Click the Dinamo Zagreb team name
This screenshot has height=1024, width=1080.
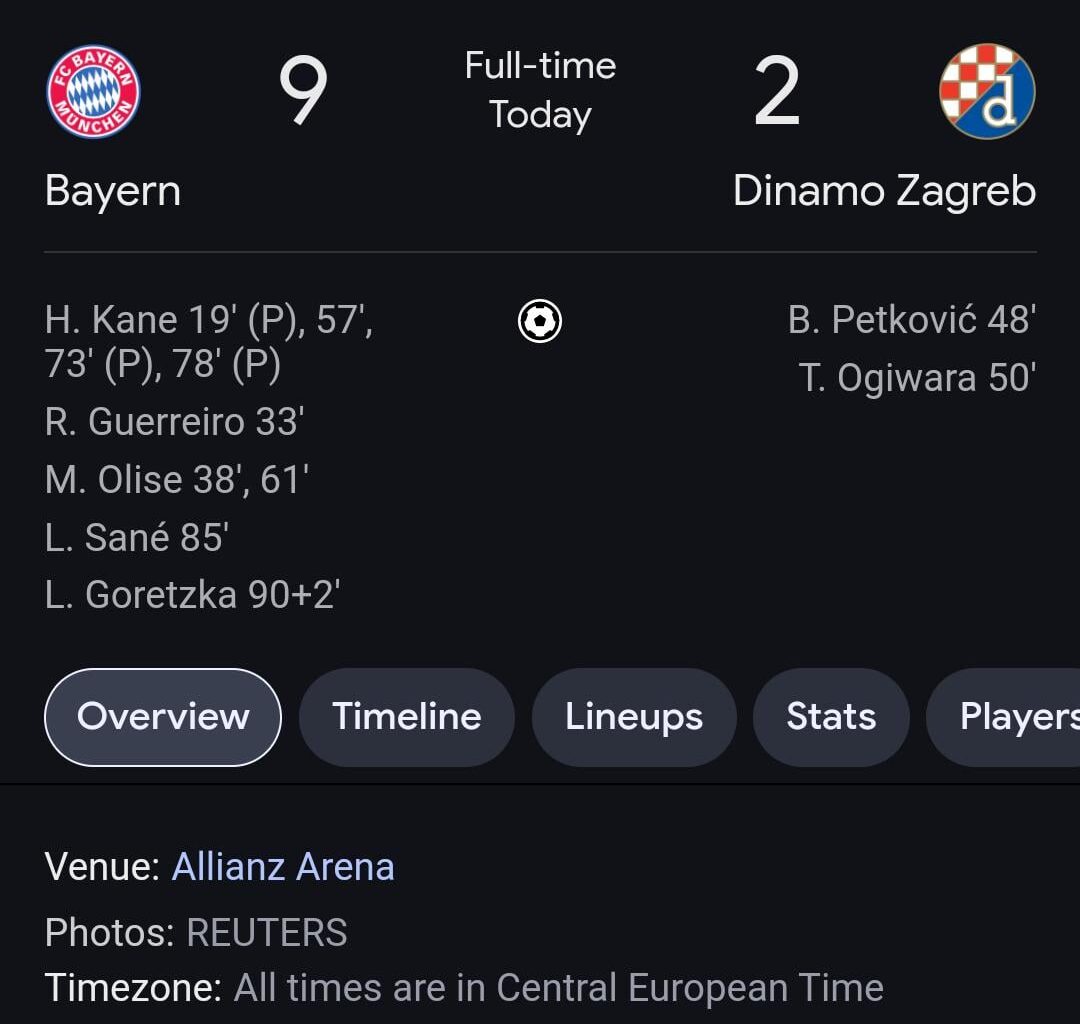(x=884, y=191)
